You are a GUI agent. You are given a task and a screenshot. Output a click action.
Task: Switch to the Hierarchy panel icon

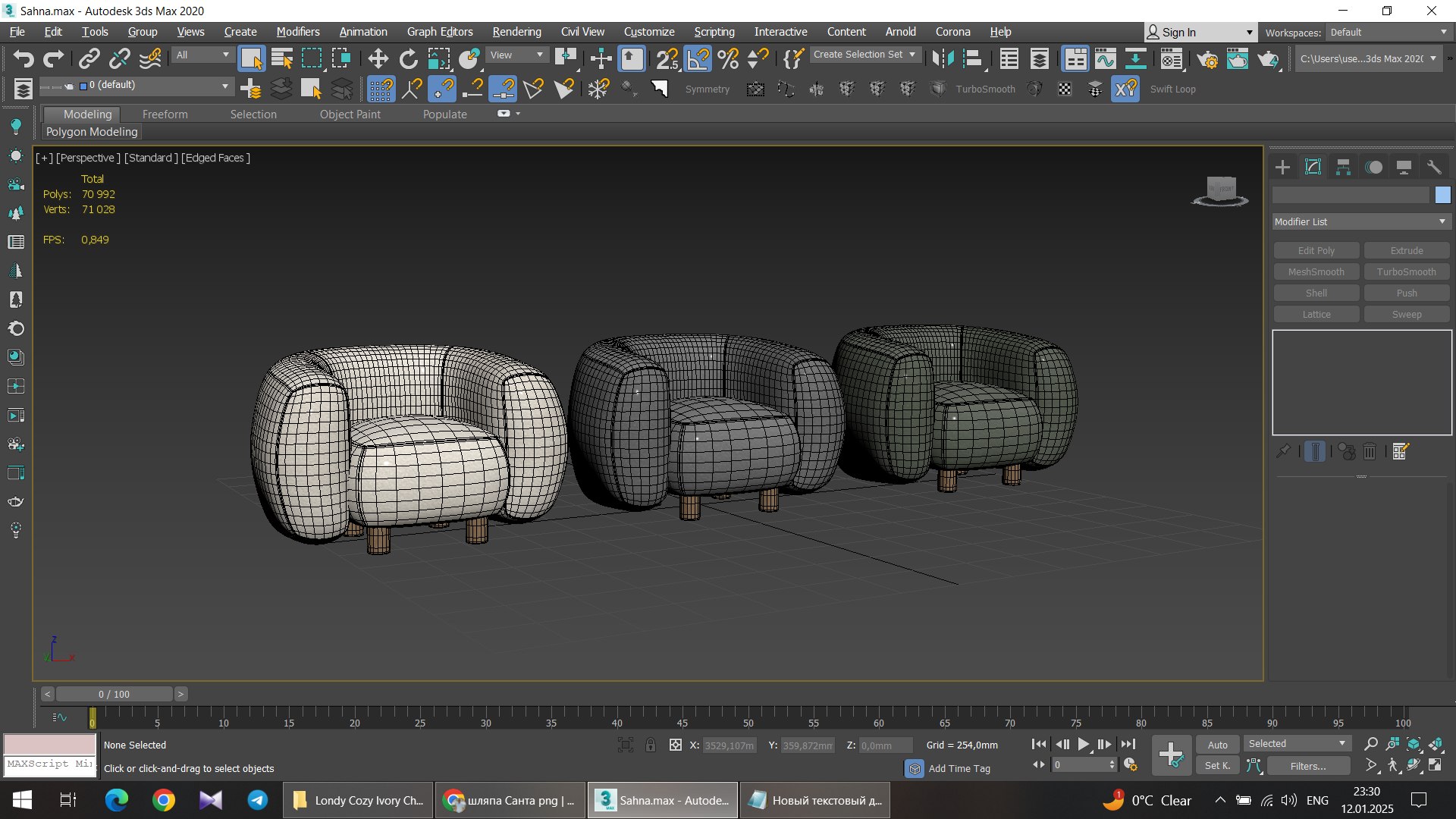(1343, 167)
